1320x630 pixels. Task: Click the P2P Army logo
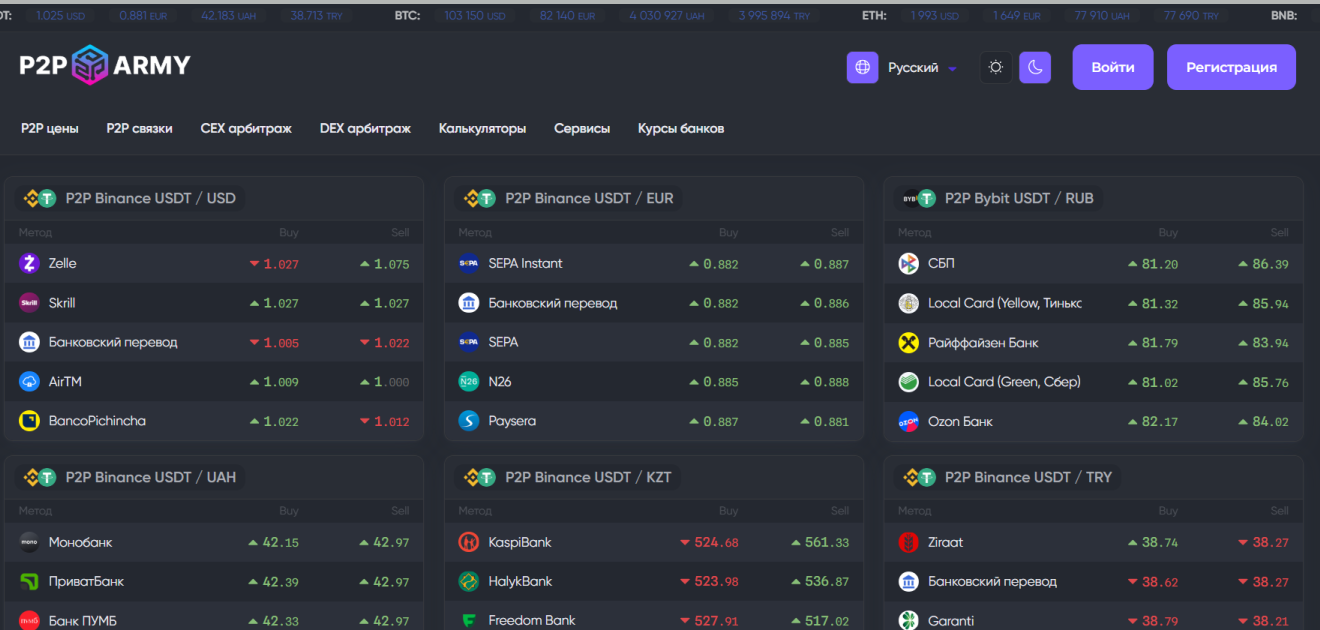click(x=105, y=66)
